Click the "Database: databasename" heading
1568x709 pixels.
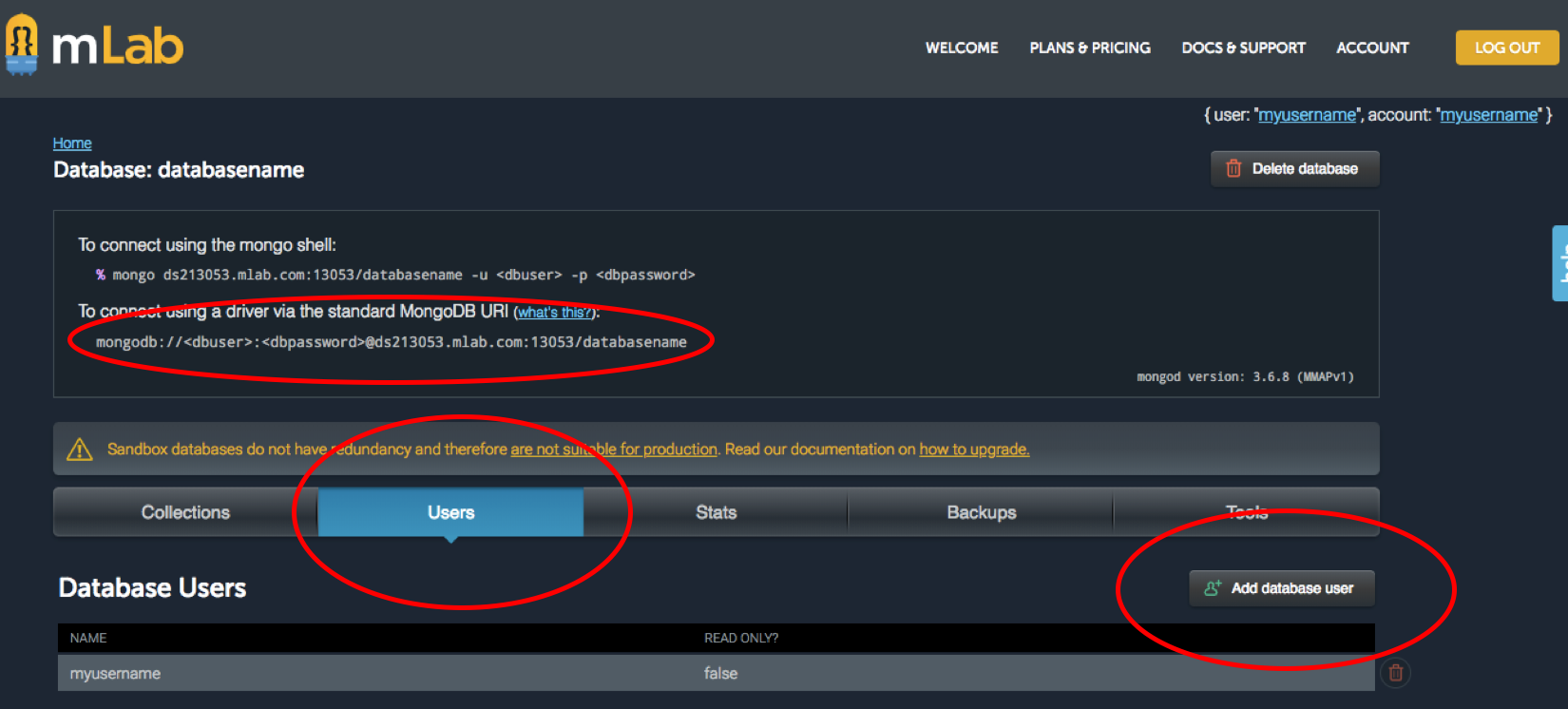click(179, 170)
